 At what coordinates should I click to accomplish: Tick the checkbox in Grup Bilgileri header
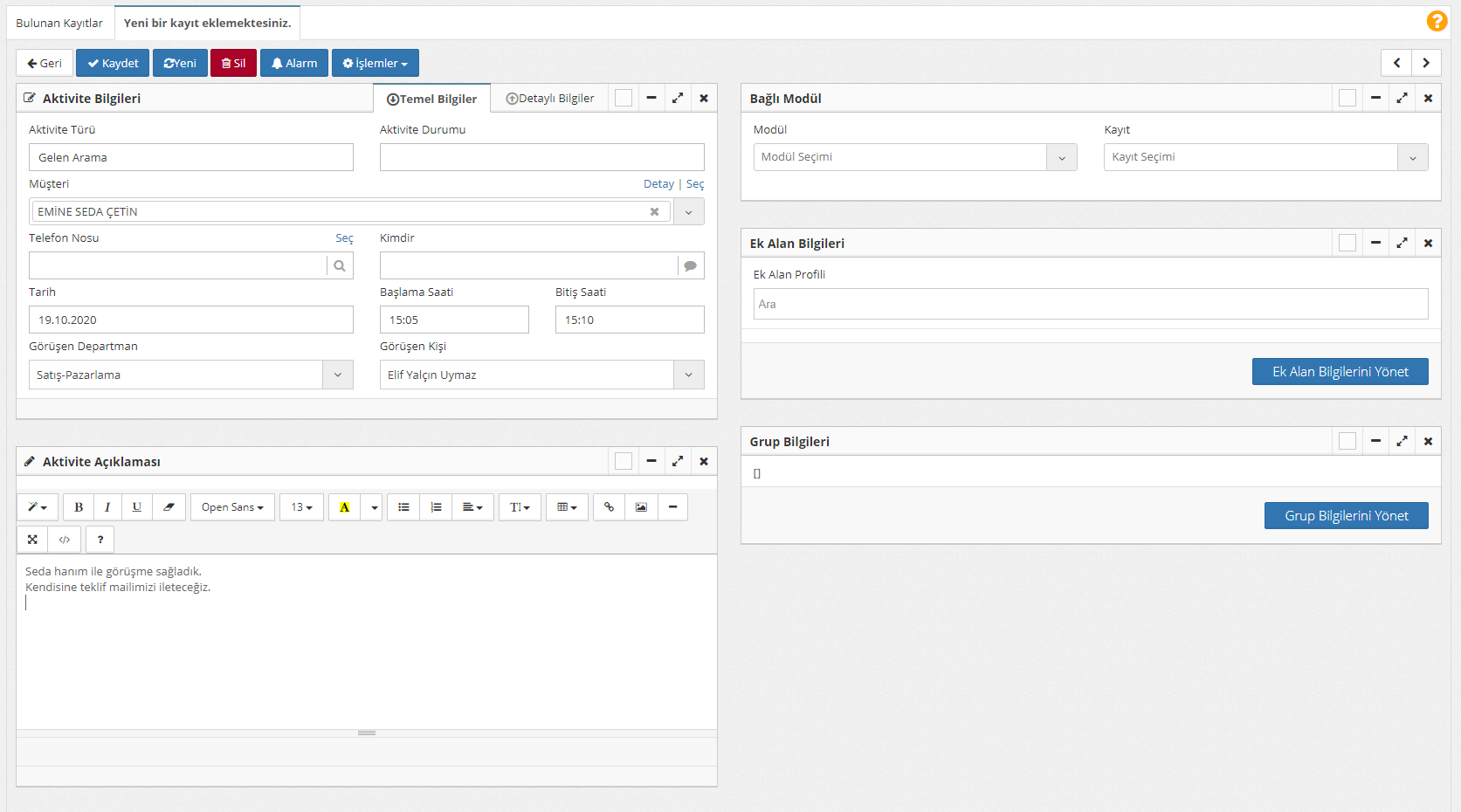click(1347, 442)
